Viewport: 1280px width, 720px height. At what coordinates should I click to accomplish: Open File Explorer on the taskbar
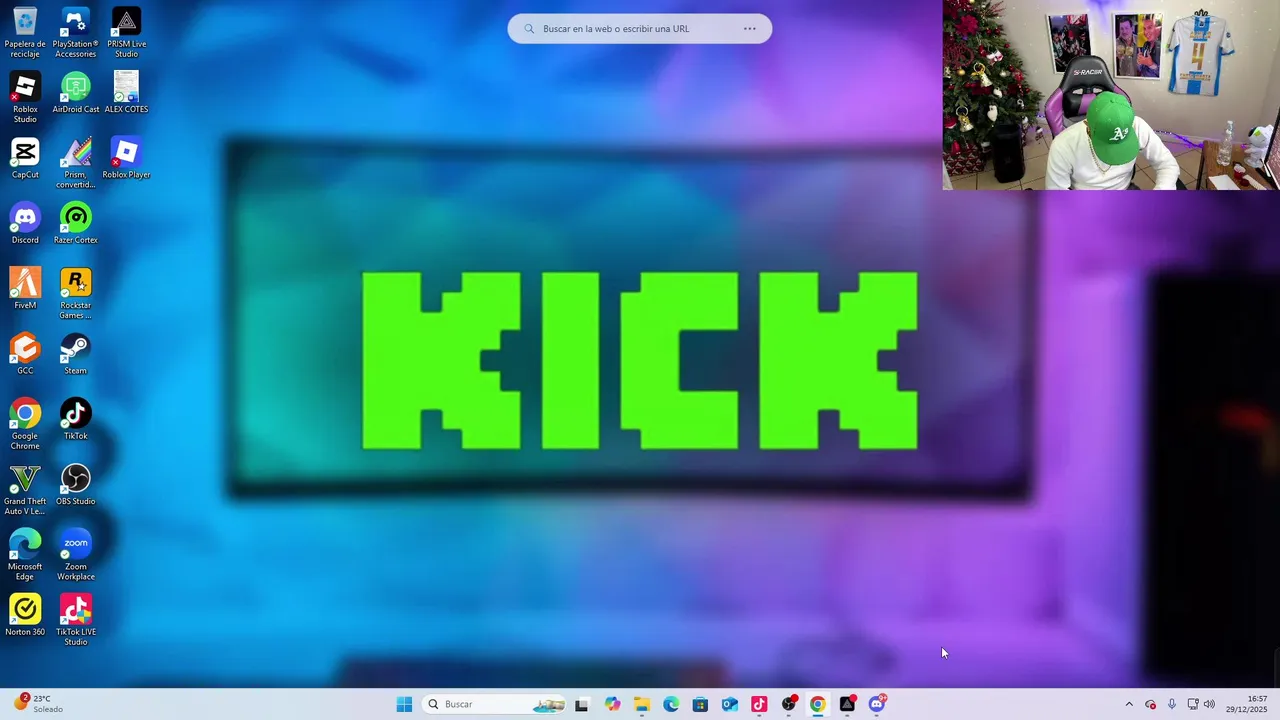tap(641, 704)
